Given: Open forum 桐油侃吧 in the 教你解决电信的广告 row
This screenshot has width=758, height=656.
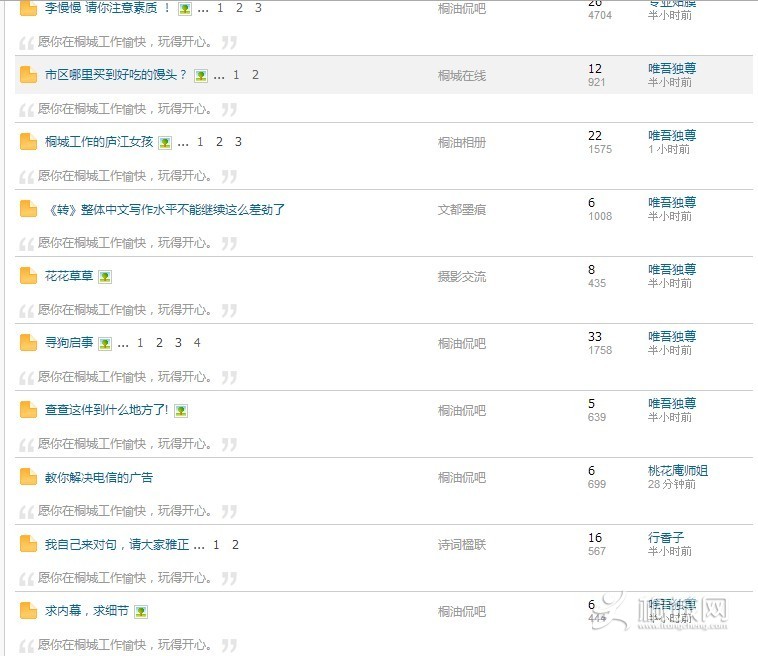Looking at the screenshot, I should click(x=462, y=478).
